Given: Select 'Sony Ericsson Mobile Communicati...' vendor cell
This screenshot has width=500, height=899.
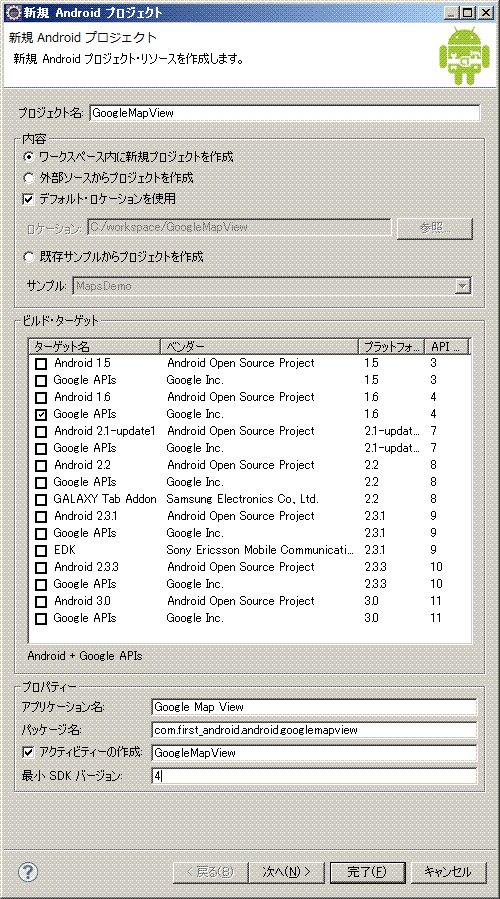Looking at the screenshot, I should (260, 550).
